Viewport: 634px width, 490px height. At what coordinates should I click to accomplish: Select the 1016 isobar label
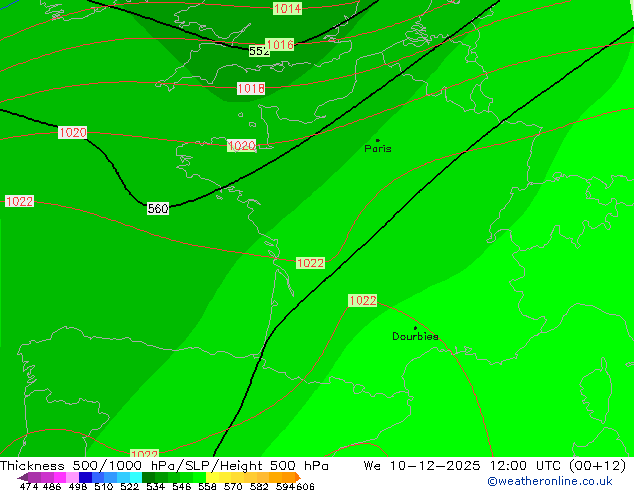(280, 44)
